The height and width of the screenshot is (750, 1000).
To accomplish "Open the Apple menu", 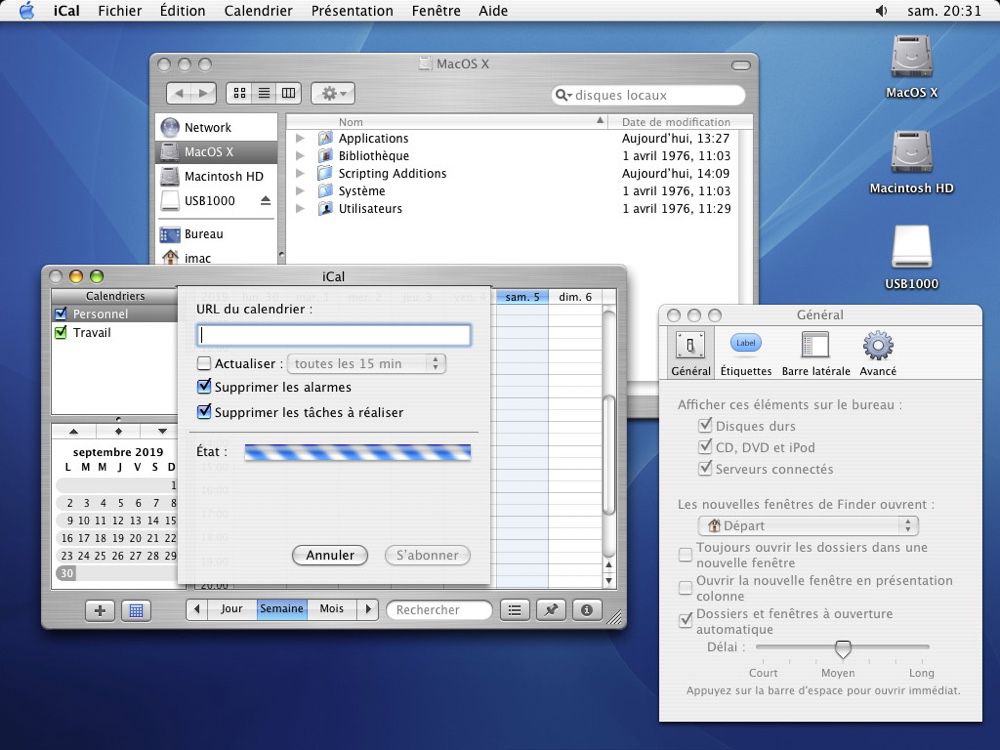I will point(26,11).
